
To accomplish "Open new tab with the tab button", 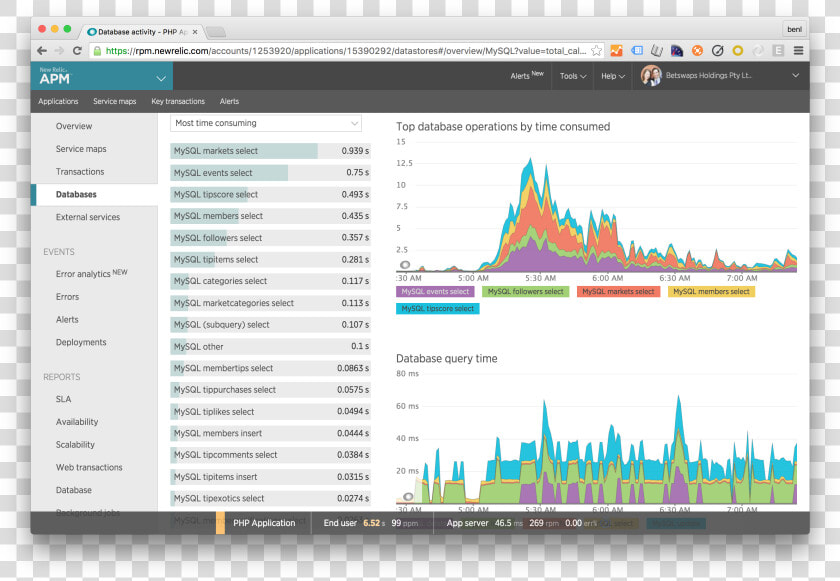I will point(216,32).
